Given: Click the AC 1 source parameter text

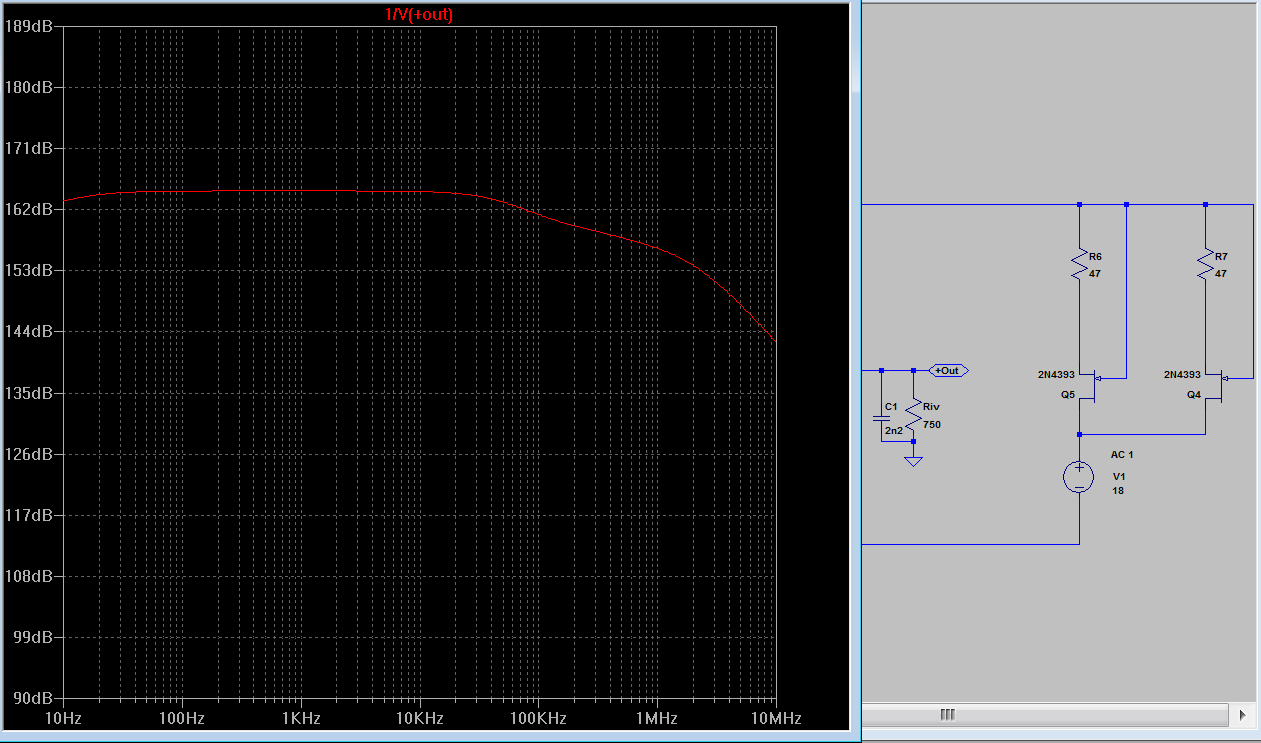Looking at the screenshot, I should click(x=1122, y=455).
